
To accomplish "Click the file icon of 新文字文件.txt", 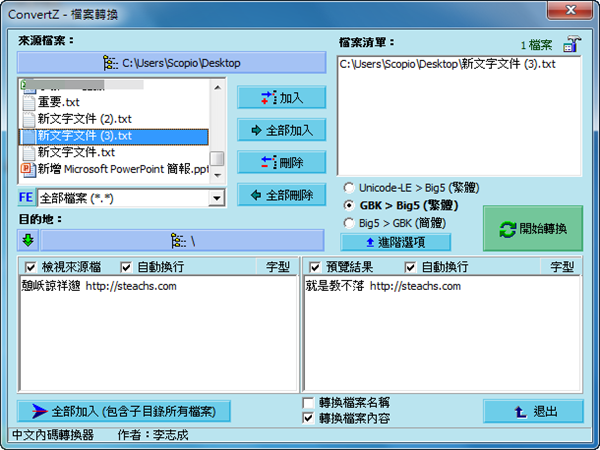I will pyautogui.click(x=29, y=152).
